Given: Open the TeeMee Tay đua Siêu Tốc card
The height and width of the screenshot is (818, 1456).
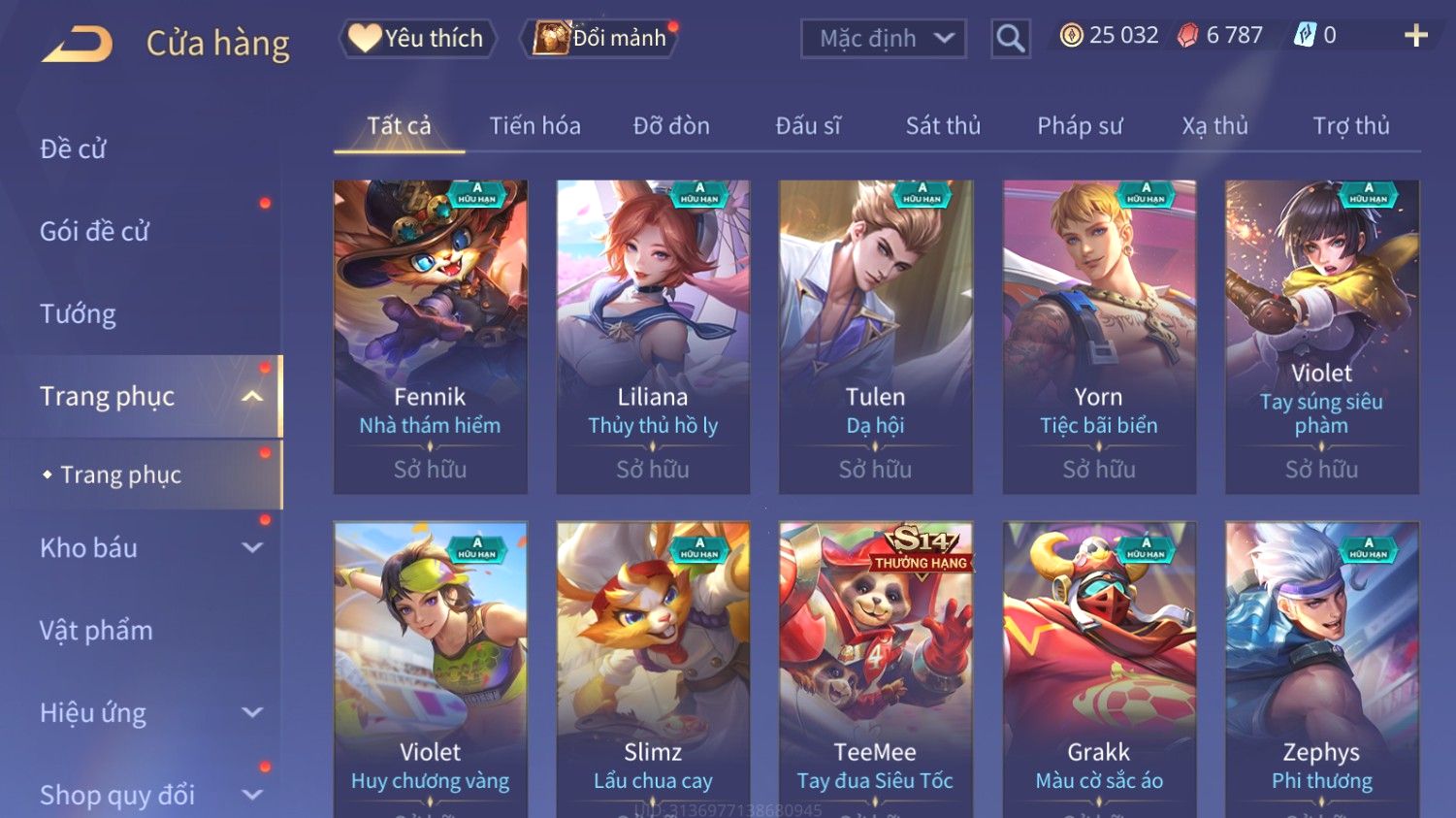Looking at the screenshot, I should (x=875, y=670).
